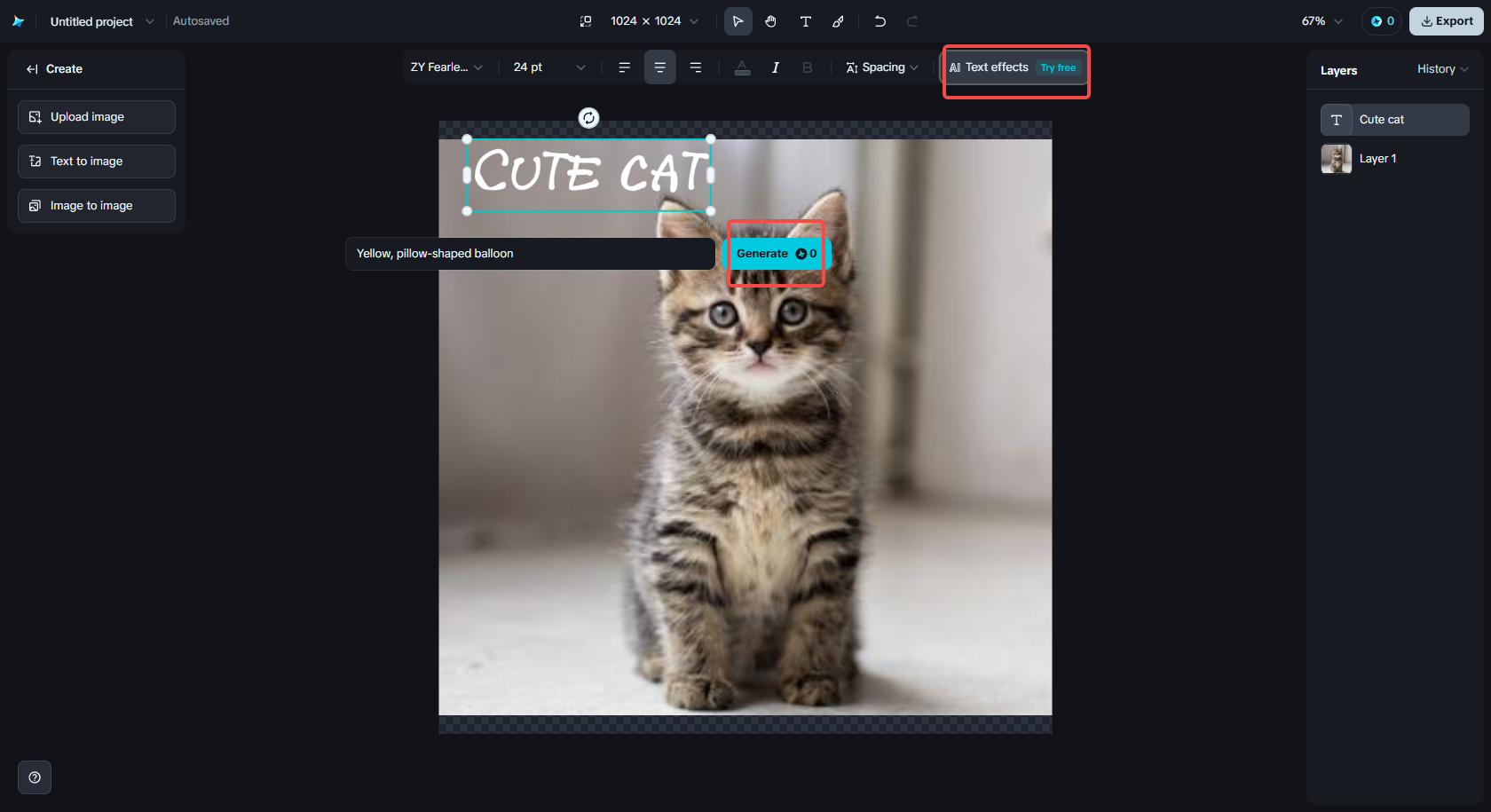
Task: Expand the Spacing options
Action: coord(882,67)
